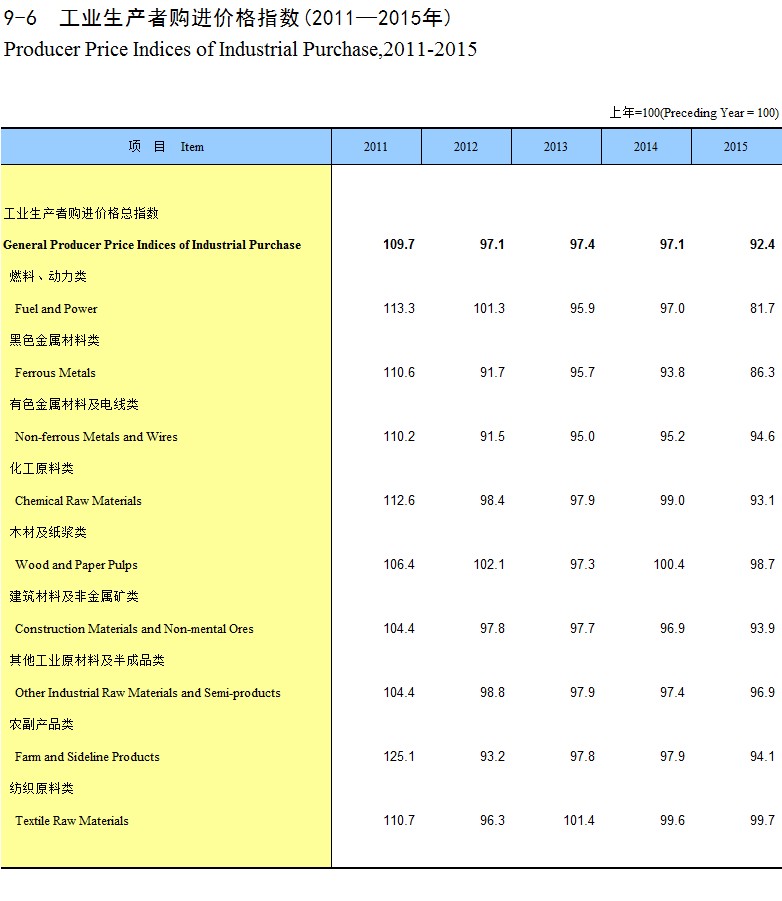Click the 'Wood and Paper Pulps' label
Image resolution: width=782 pixels, height=901 pixels.
tap(76, 565)
